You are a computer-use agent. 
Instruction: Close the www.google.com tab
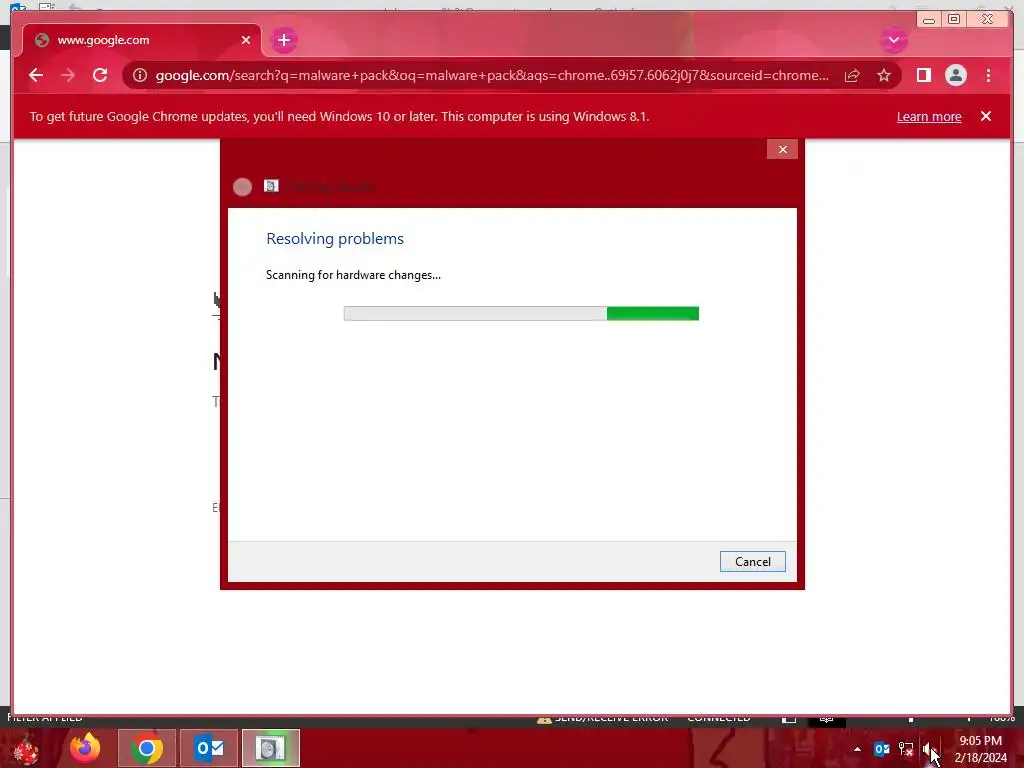click(x=246, y=40)
